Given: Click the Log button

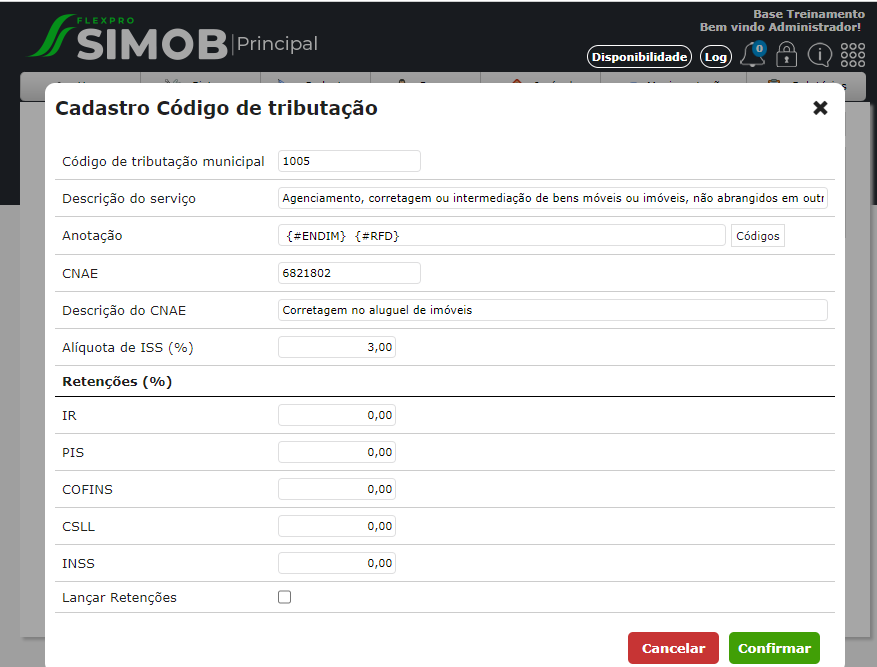Looking at the screenshot, I should (715, 57).
